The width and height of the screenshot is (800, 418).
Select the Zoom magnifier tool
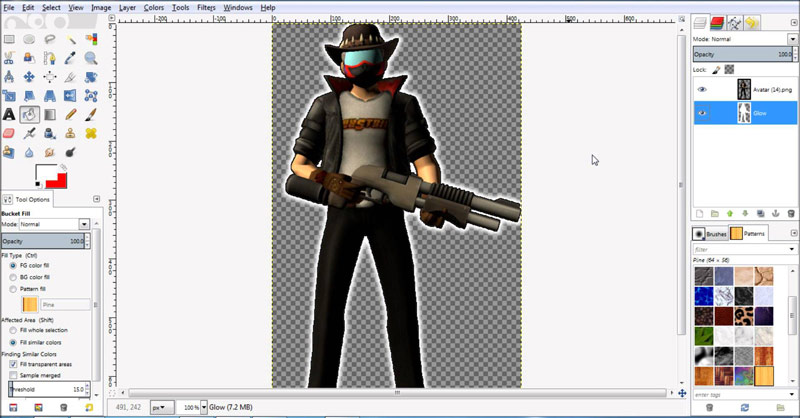click(x=91, y=58)
